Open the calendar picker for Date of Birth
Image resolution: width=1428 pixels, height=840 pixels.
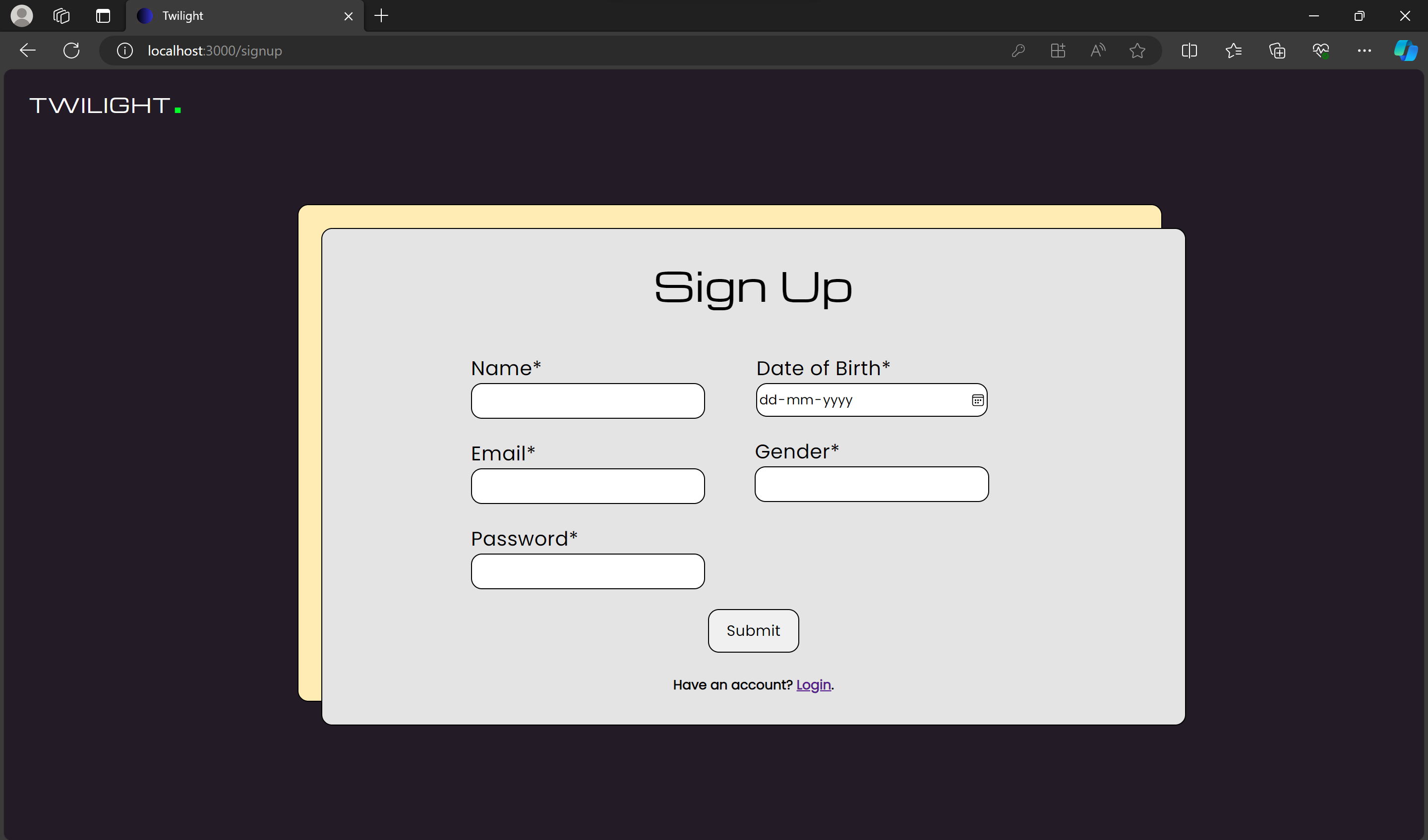tap(977, 400)
